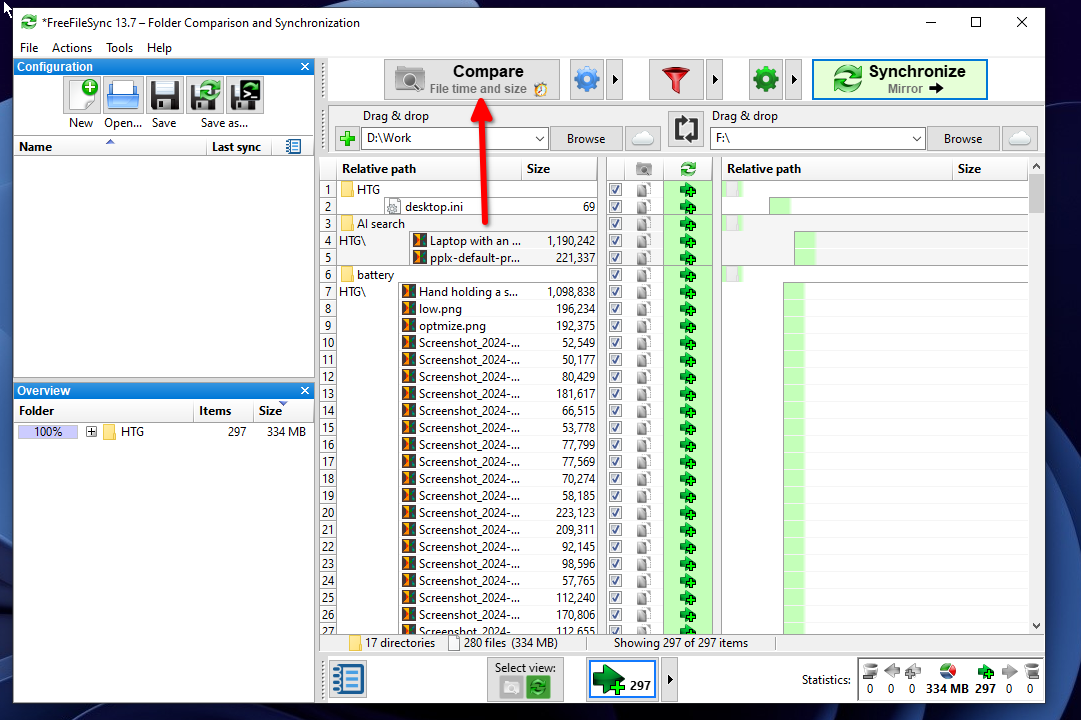Click the Save as batch job icon
1081x720 pixels.
245,95
